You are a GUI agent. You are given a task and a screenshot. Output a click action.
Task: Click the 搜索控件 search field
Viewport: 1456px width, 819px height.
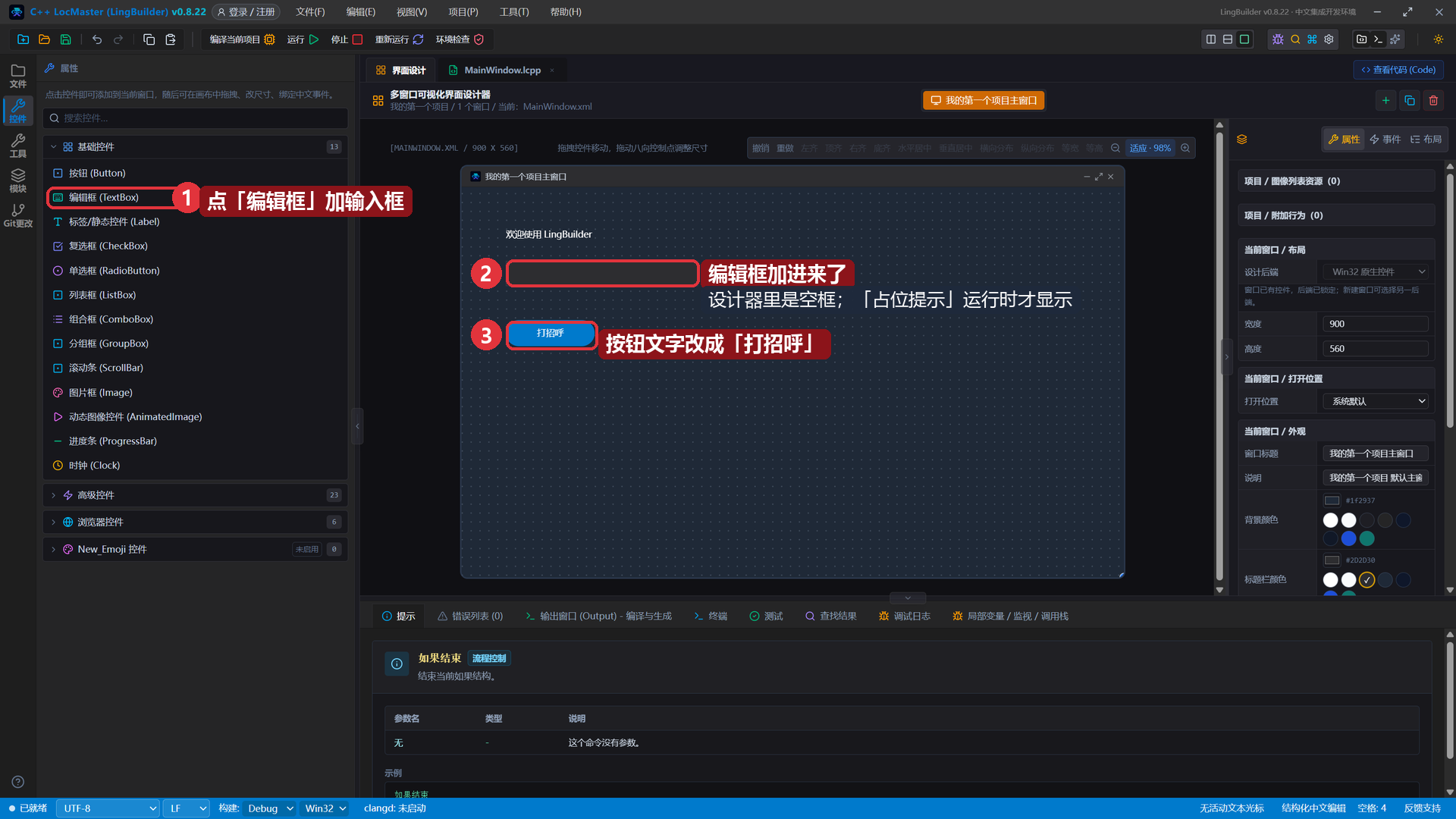tap(196, 118)
